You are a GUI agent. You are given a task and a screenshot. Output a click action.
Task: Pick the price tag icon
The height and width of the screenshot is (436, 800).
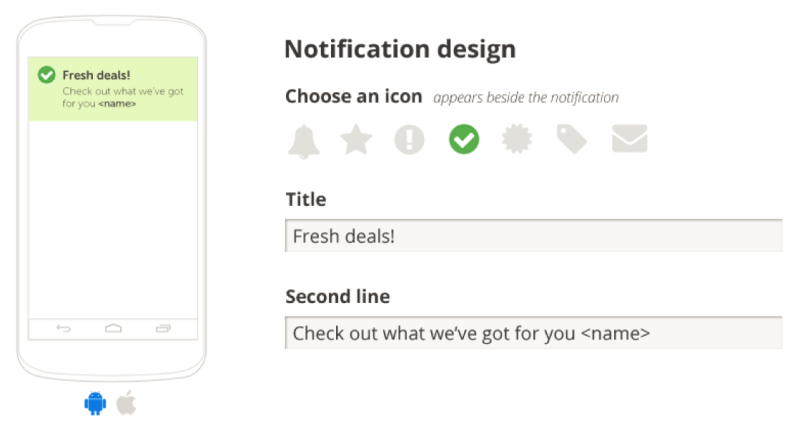[x=571, y=139]
